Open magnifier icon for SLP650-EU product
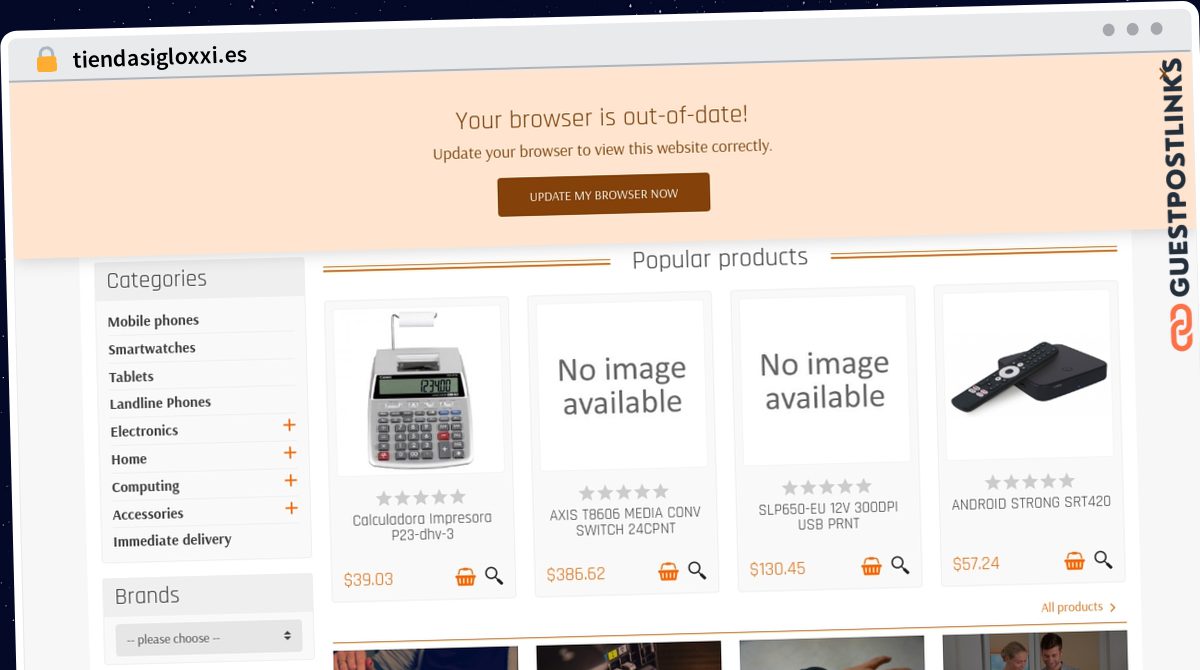 tap(900, 566)
